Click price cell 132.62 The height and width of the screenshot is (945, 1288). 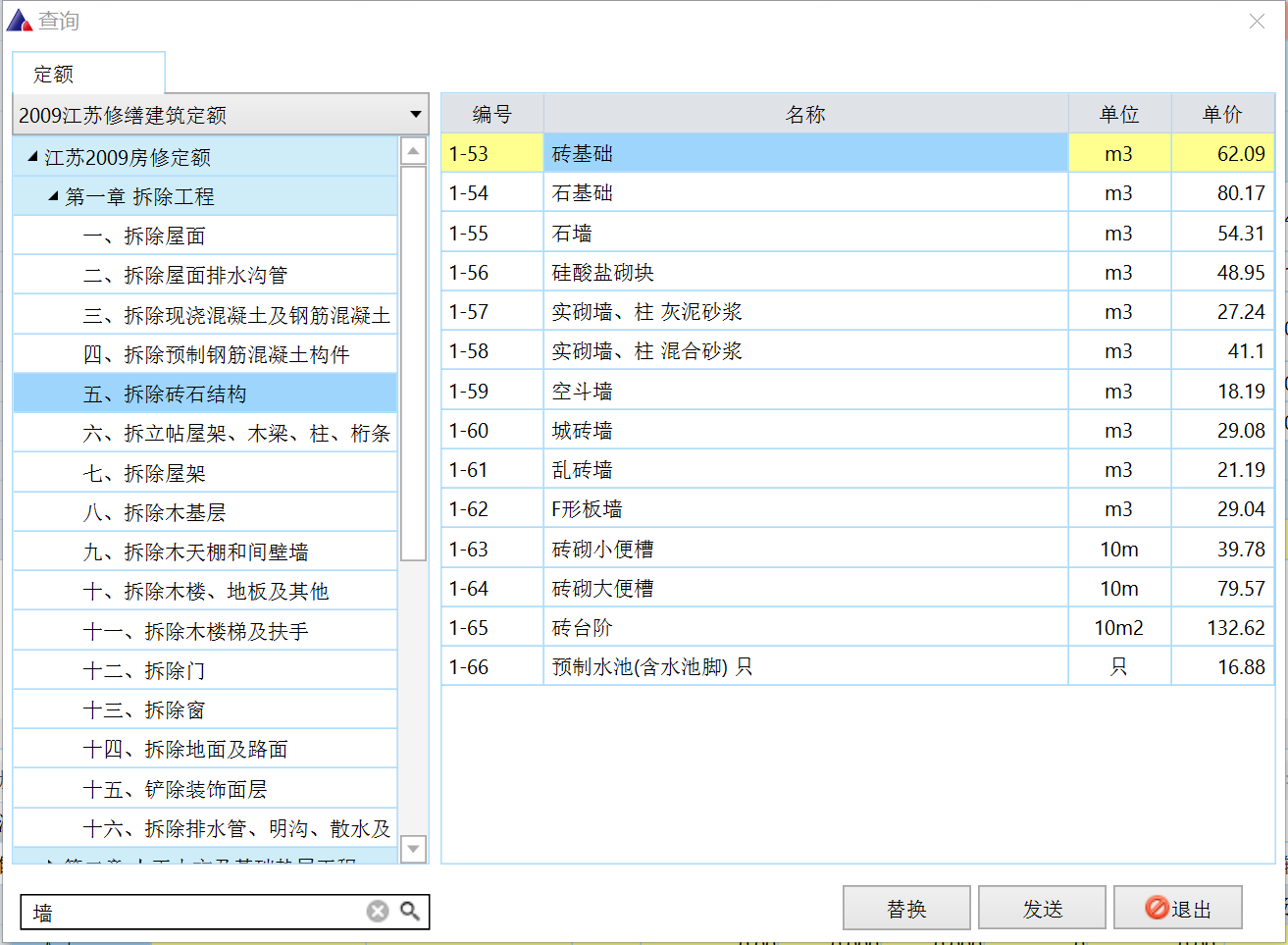1222,627
